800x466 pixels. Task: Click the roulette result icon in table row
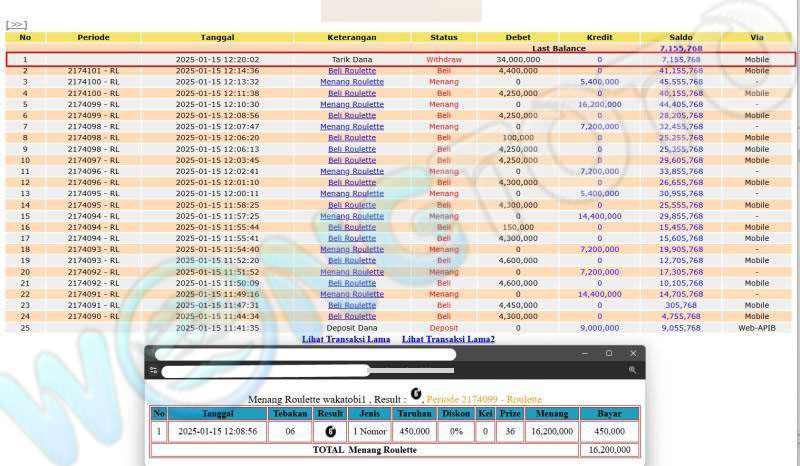pos(330,432)
